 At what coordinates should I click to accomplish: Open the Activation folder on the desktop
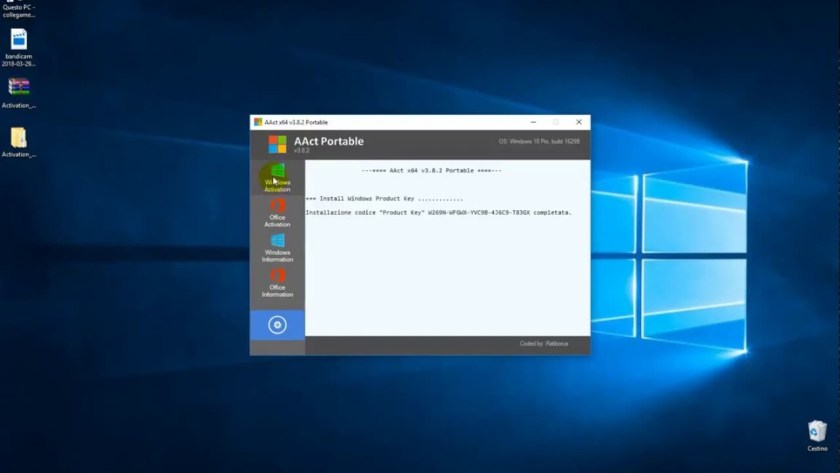[19, 142]
